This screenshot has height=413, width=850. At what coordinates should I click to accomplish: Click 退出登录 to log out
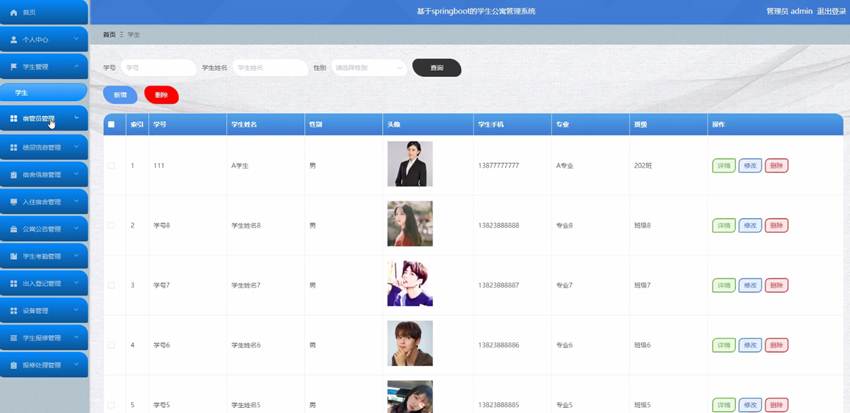(x=831, y=11)
